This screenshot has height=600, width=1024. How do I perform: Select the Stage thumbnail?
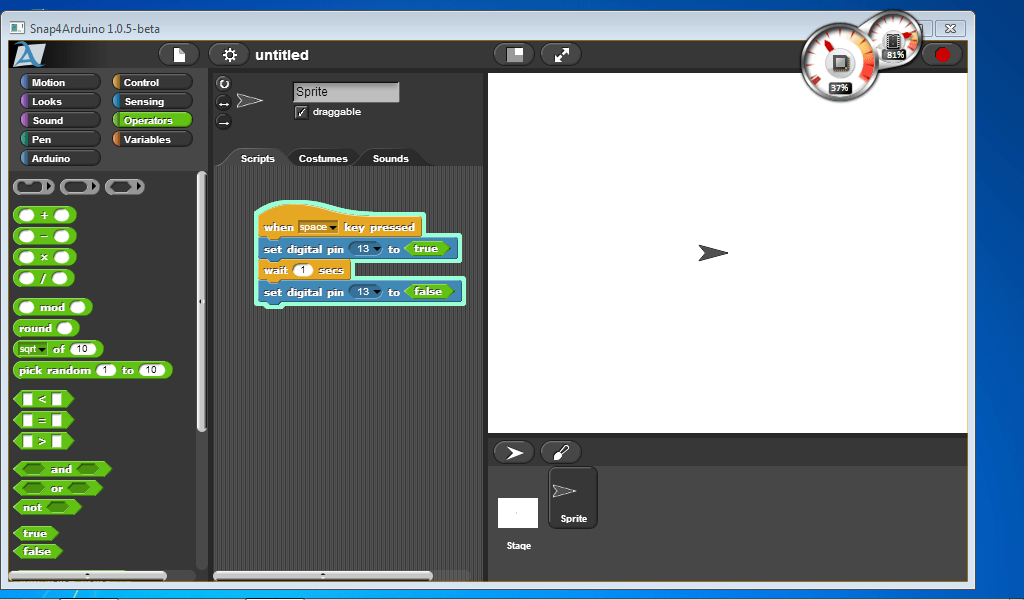point(518,513)
